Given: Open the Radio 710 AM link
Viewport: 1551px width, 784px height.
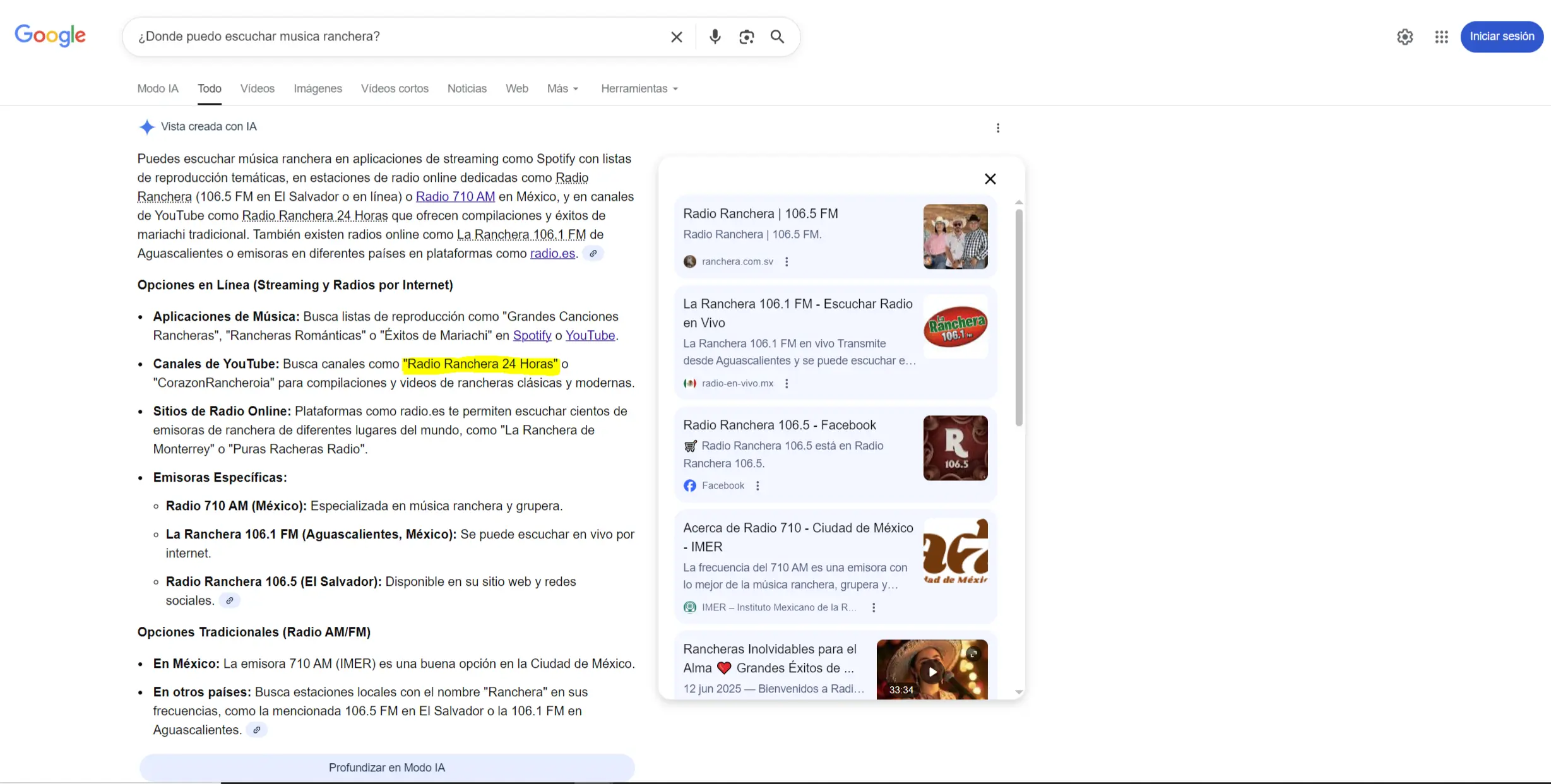Looking at the screenshot, I should [455, 196].
